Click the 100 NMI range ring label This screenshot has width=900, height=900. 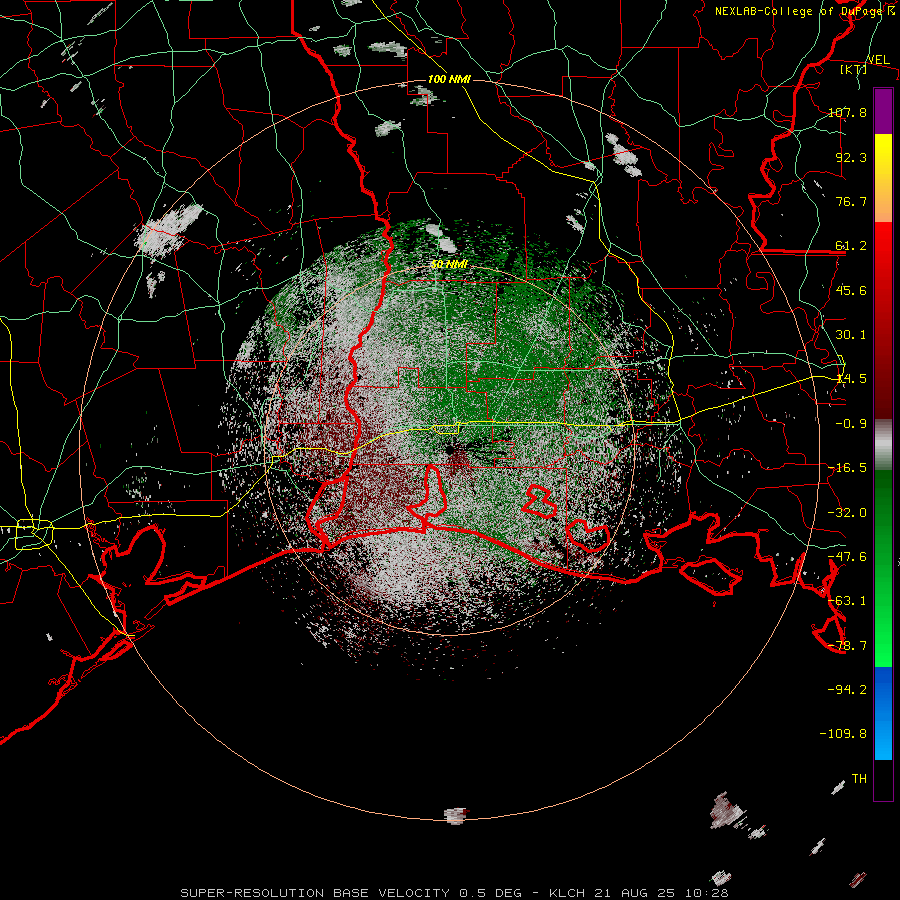click(x=449, y=79)
